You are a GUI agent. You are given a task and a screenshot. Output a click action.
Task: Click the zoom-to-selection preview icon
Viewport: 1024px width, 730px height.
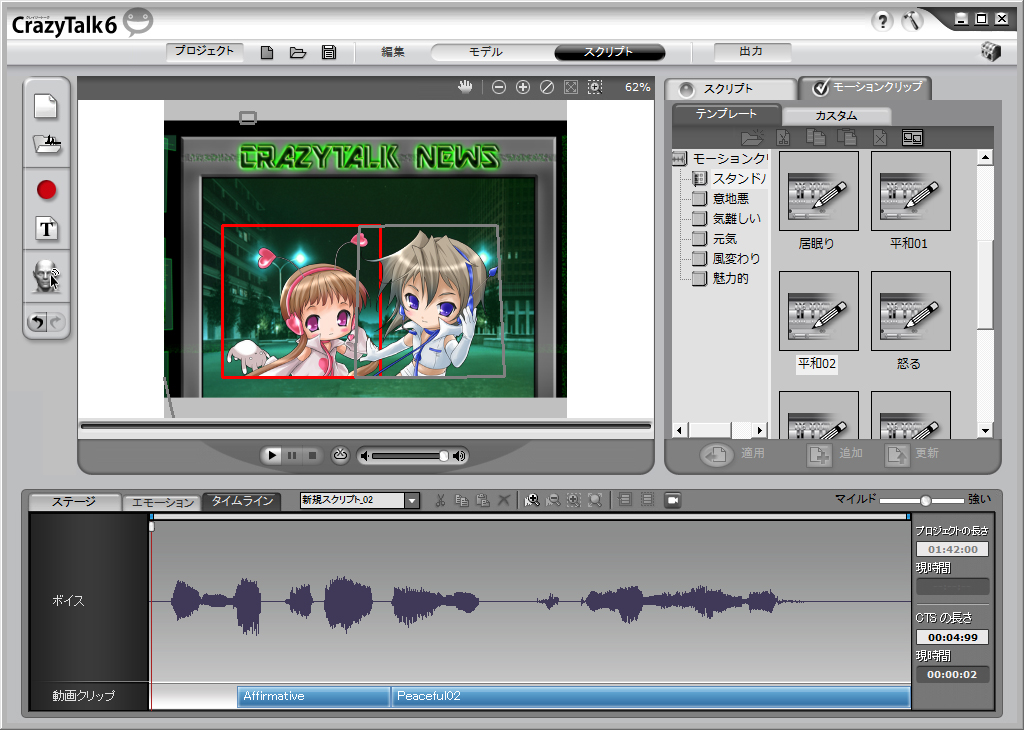(595, 87)
